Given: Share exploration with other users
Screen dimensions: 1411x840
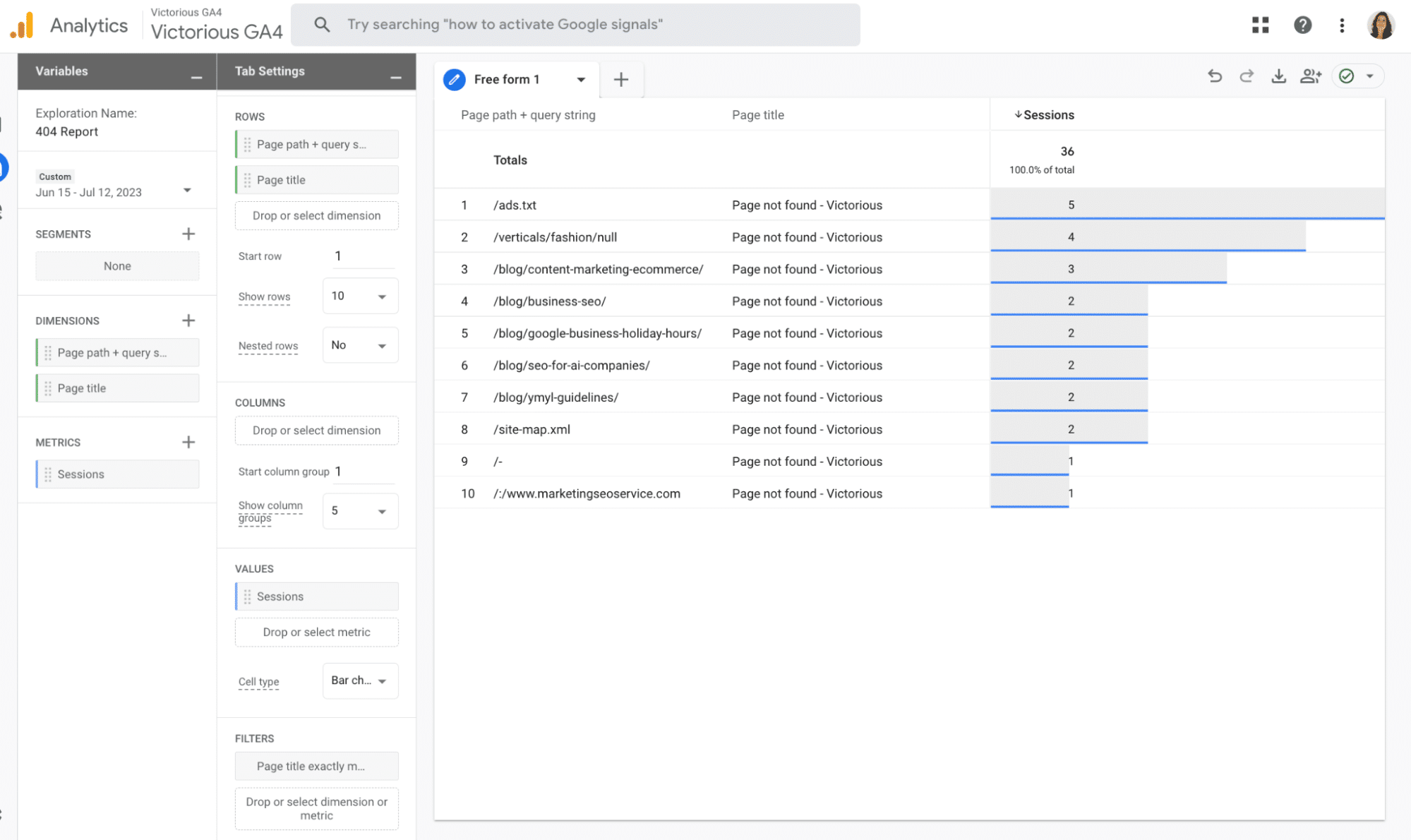Looking at the screenshot, I should (x=1311, y=76).
